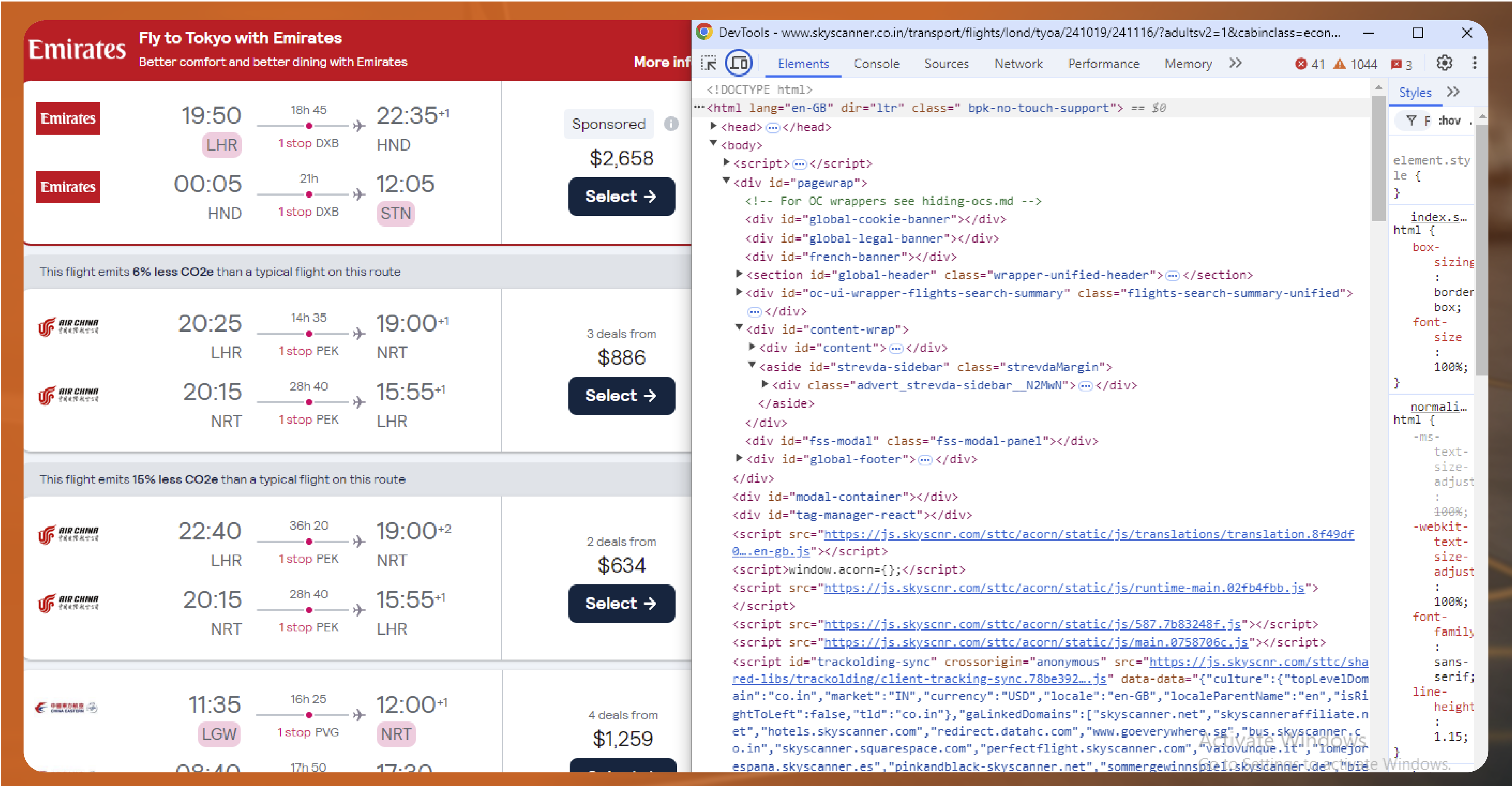Screen dimensions: 1512x786
Task: Collapse the content-wrap div node
Action: click(x=739, y=328)
